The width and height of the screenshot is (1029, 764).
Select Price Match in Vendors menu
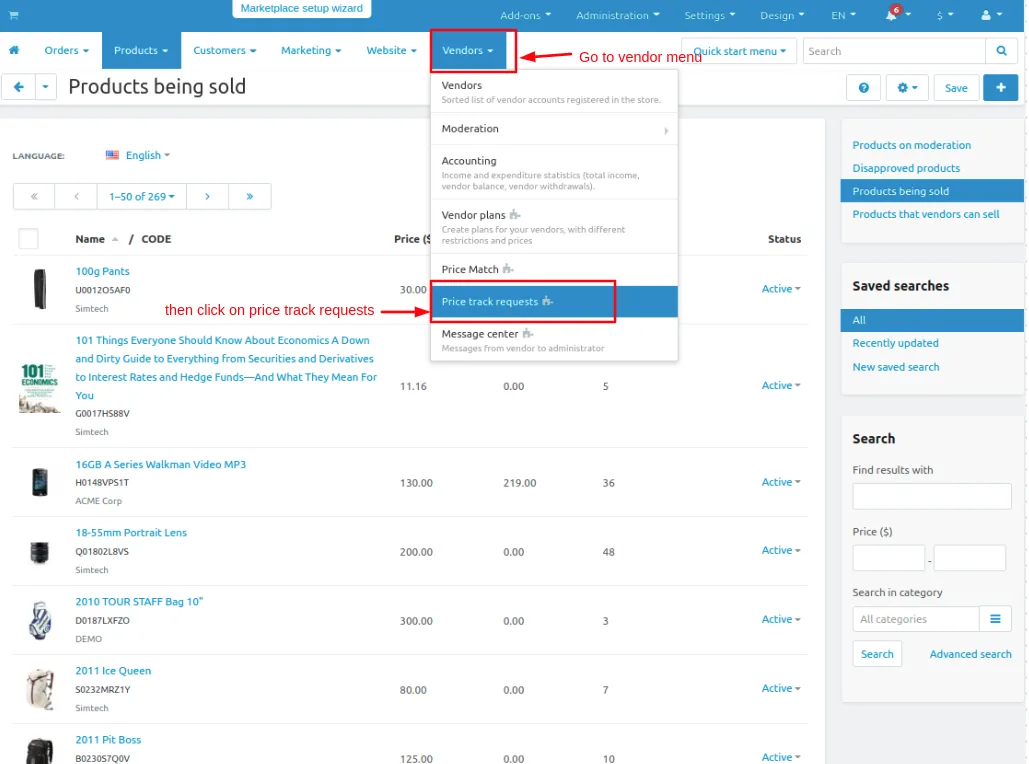click(x=554, y=270)
